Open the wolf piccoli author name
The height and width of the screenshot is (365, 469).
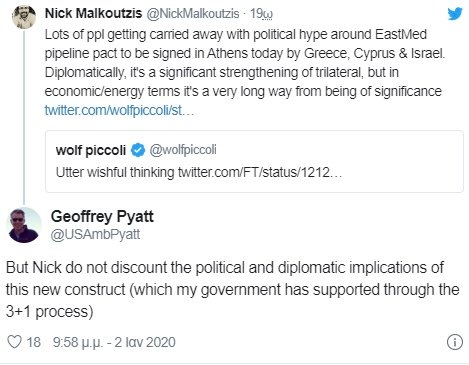click(91, 150)
